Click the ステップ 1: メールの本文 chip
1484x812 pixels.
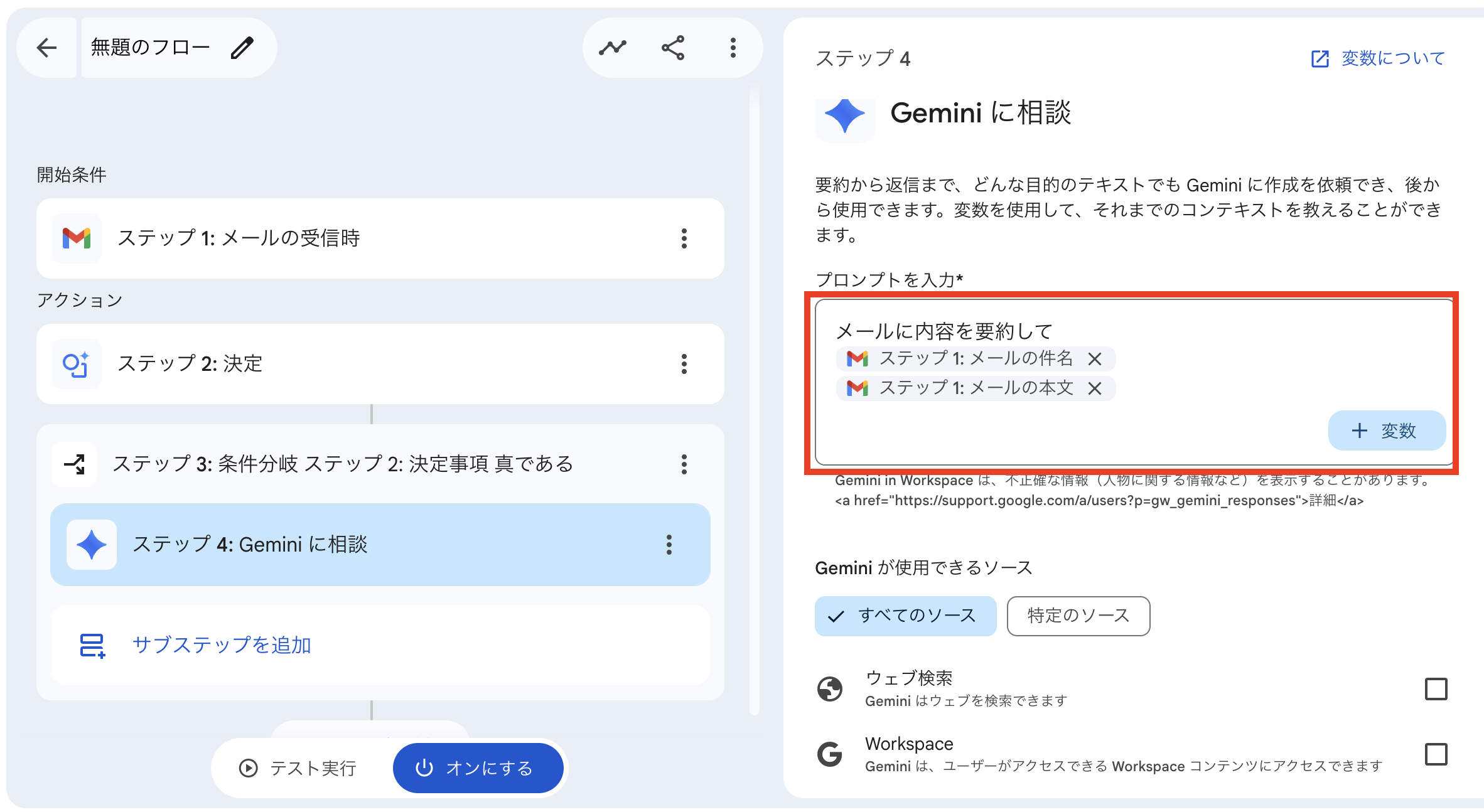click(976, 388)
